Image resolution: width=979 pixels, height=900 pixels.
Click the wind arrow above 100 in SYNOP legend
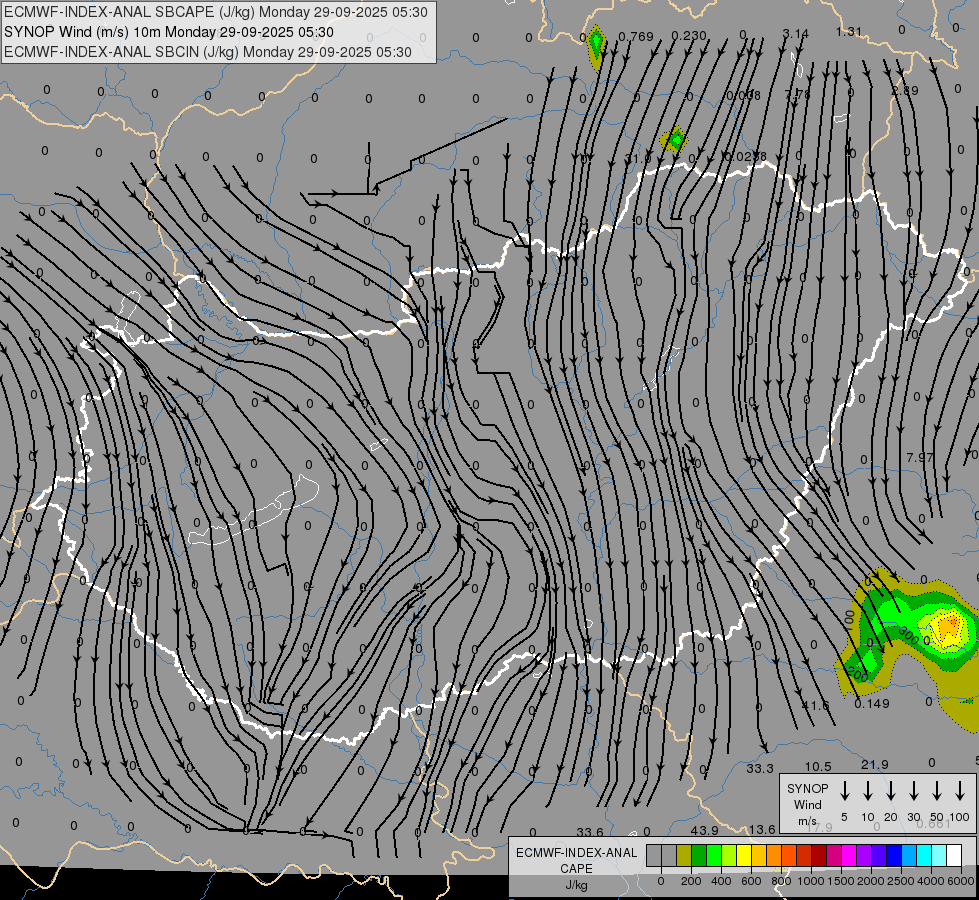click(x=960, y=791)
